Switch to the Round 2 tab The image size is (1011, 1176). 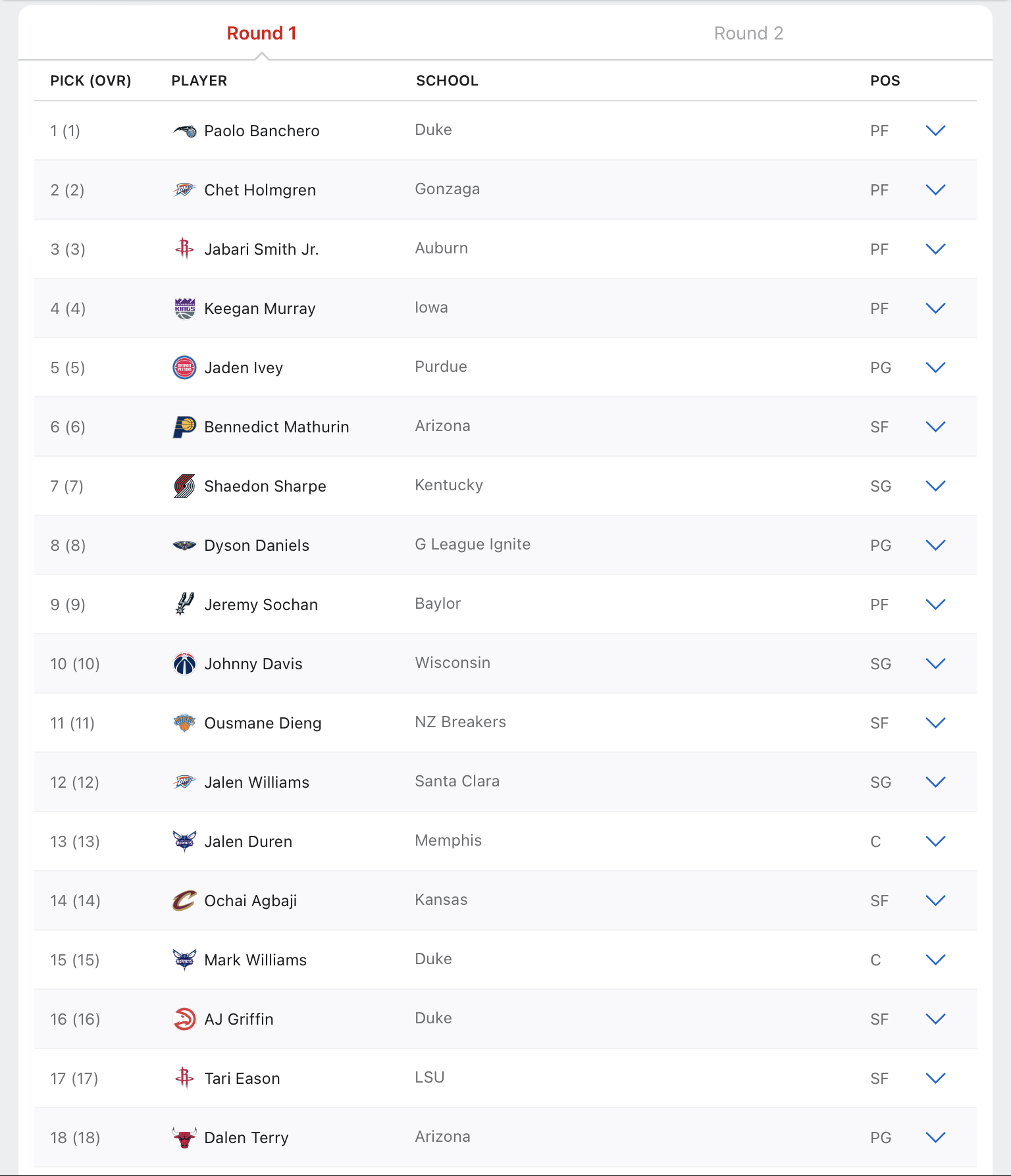(x=748, y=34)
